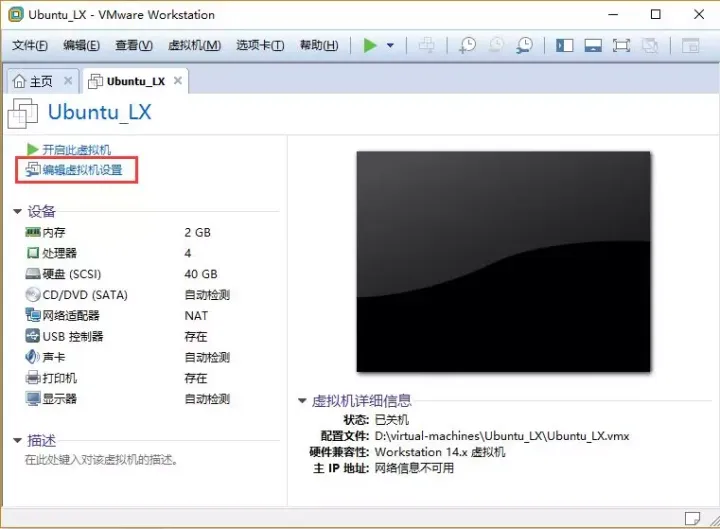Click the 处理器 processor device icon
720x529 pixels.
(33, 253)
